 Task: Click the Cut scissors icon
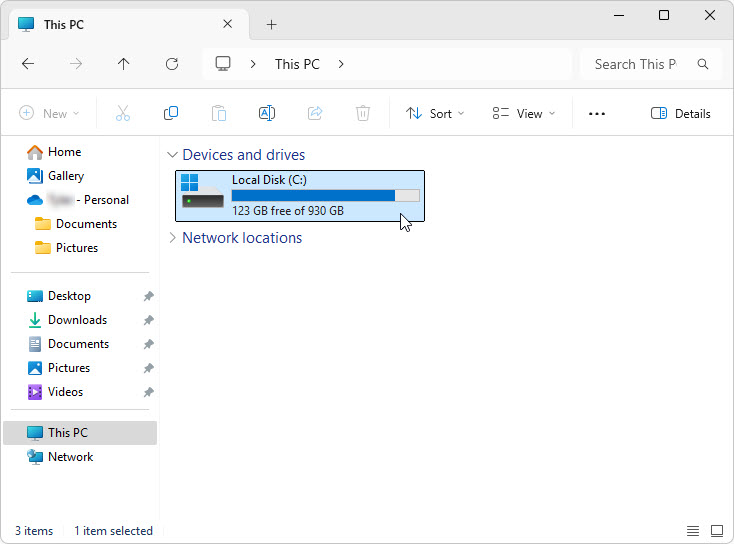coord(123,113)
